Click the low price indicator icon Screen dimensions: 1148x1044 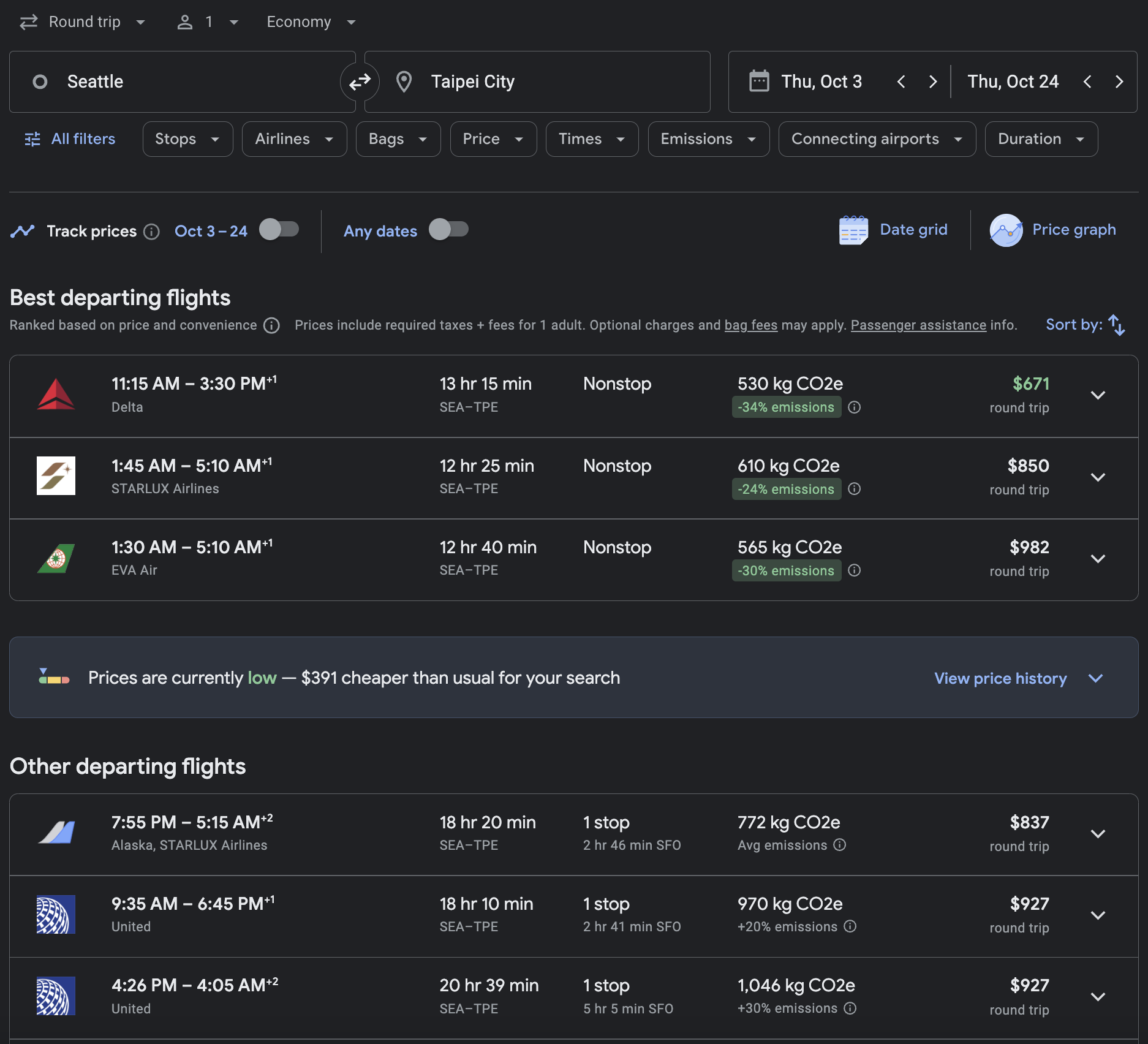coord(54,676)
